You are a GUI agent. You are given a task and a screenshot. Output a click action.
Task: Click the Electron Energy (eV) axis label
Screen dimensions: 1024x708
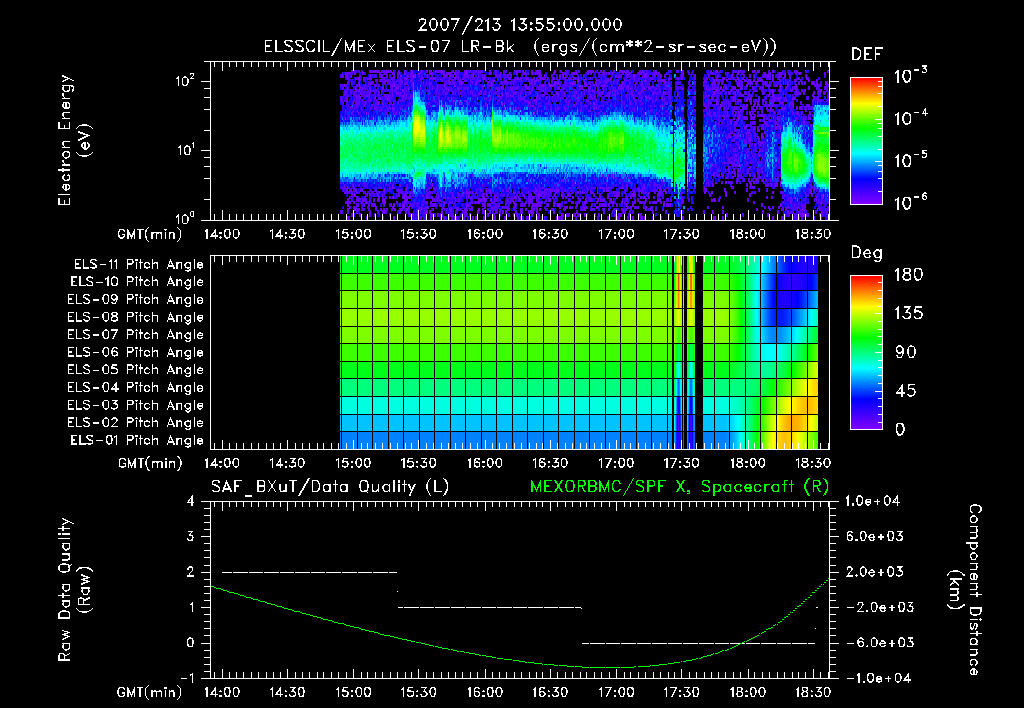74,140
